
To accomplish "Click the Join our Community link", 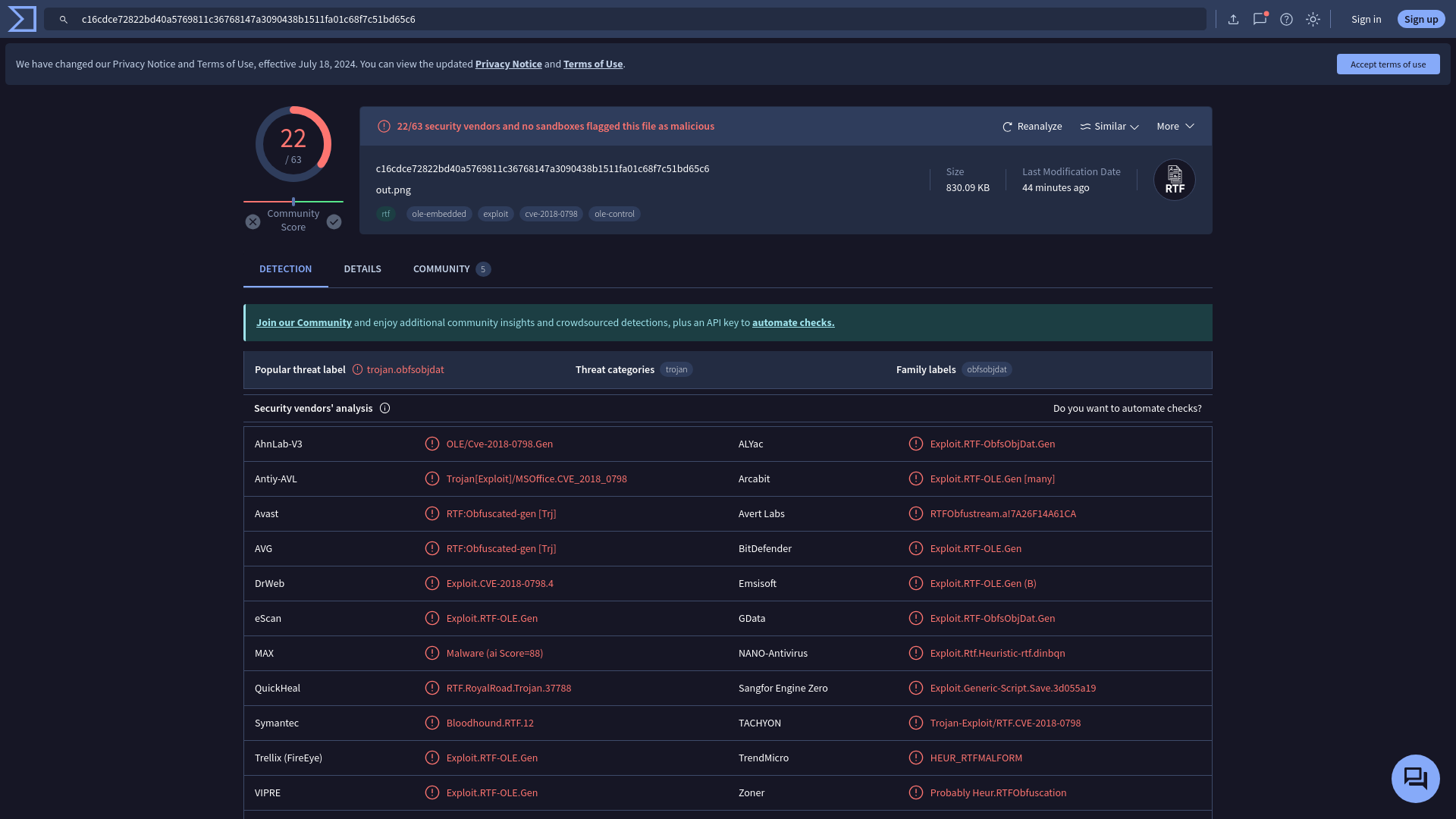I will 303,323.
